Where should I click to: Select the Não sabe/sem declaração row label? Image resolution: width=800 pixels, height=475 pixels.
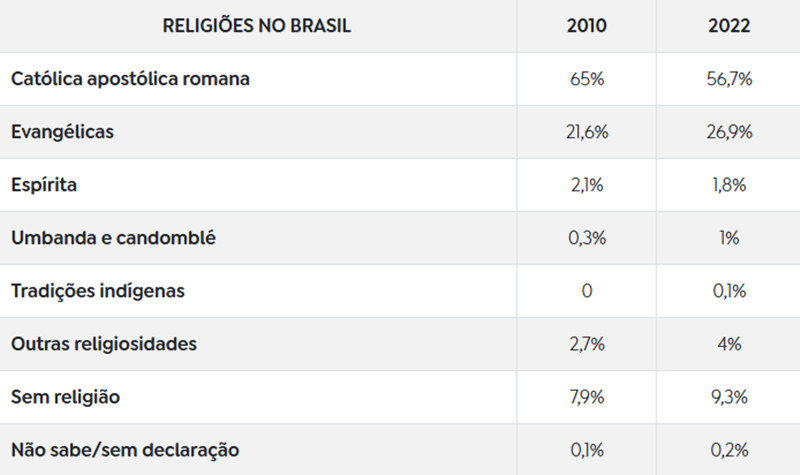[x=125, y=451]
